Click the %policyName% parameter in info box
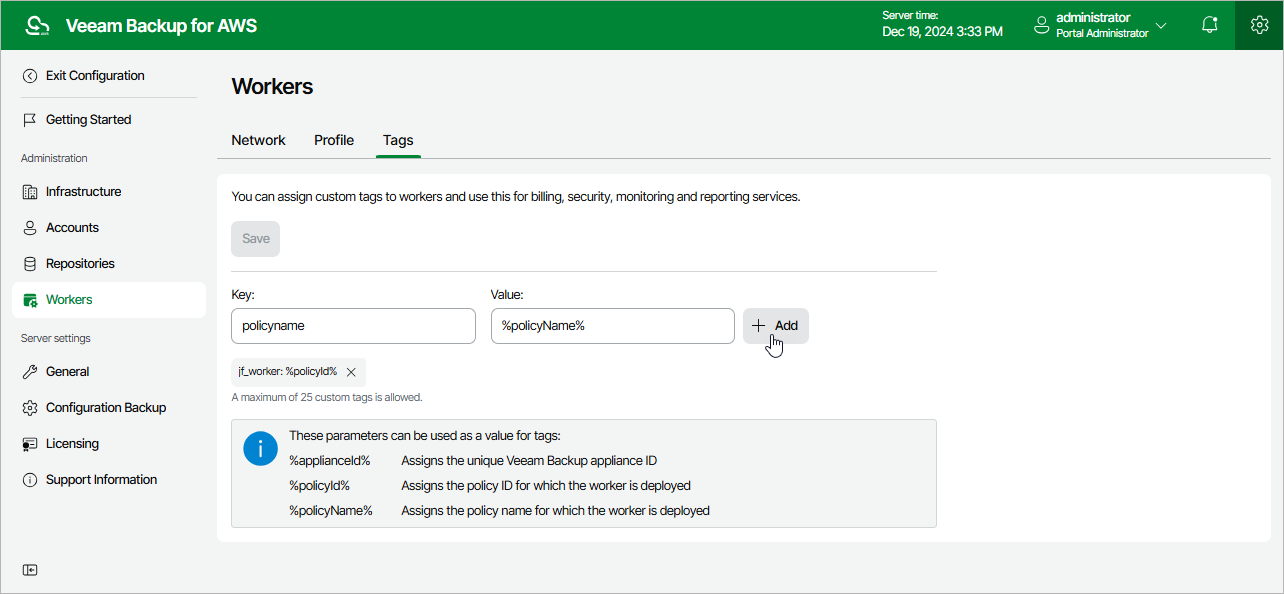 (x=331, y=511)
